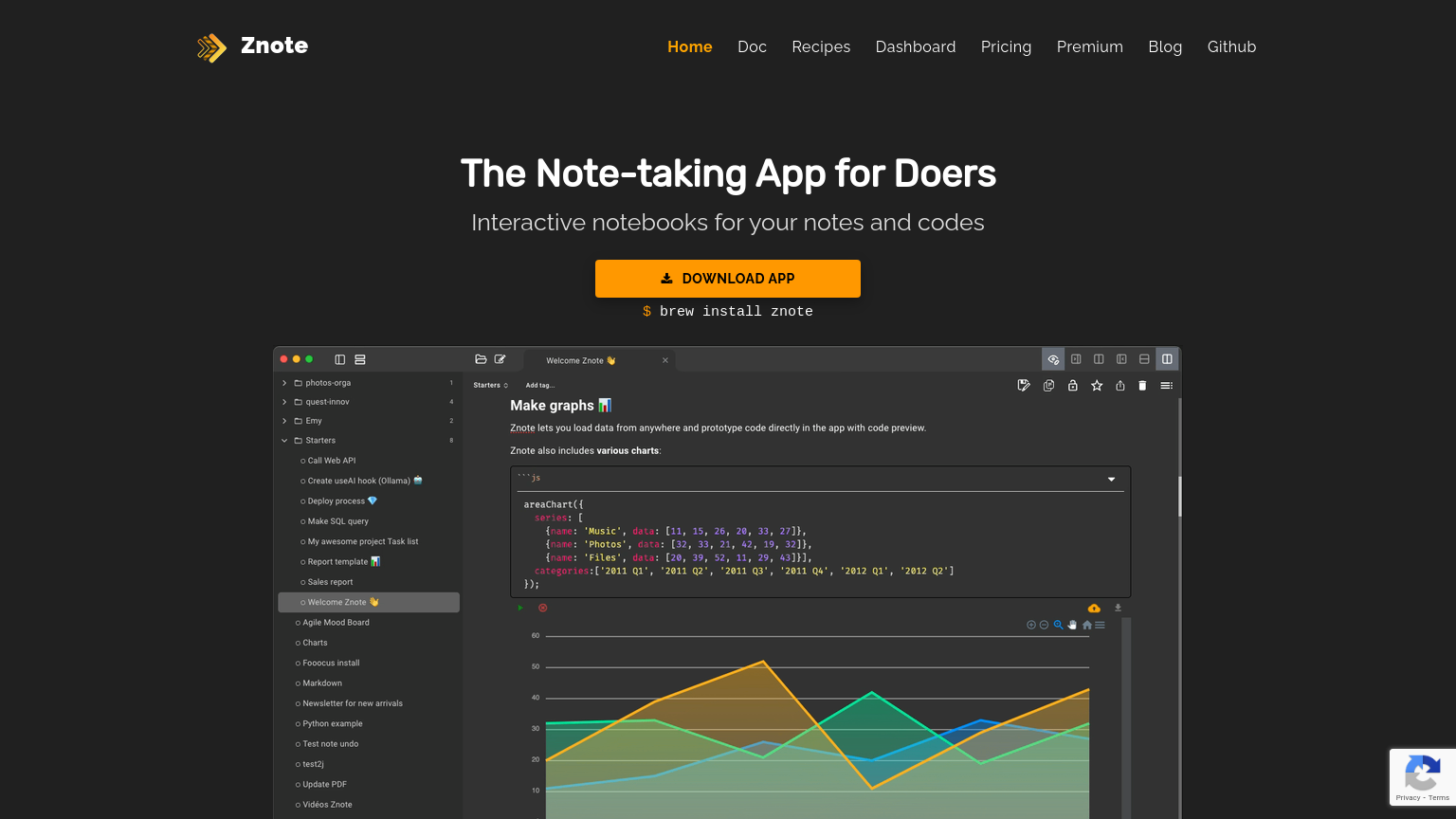Open the Pricing page from the navigation bar

point(1006,46)
